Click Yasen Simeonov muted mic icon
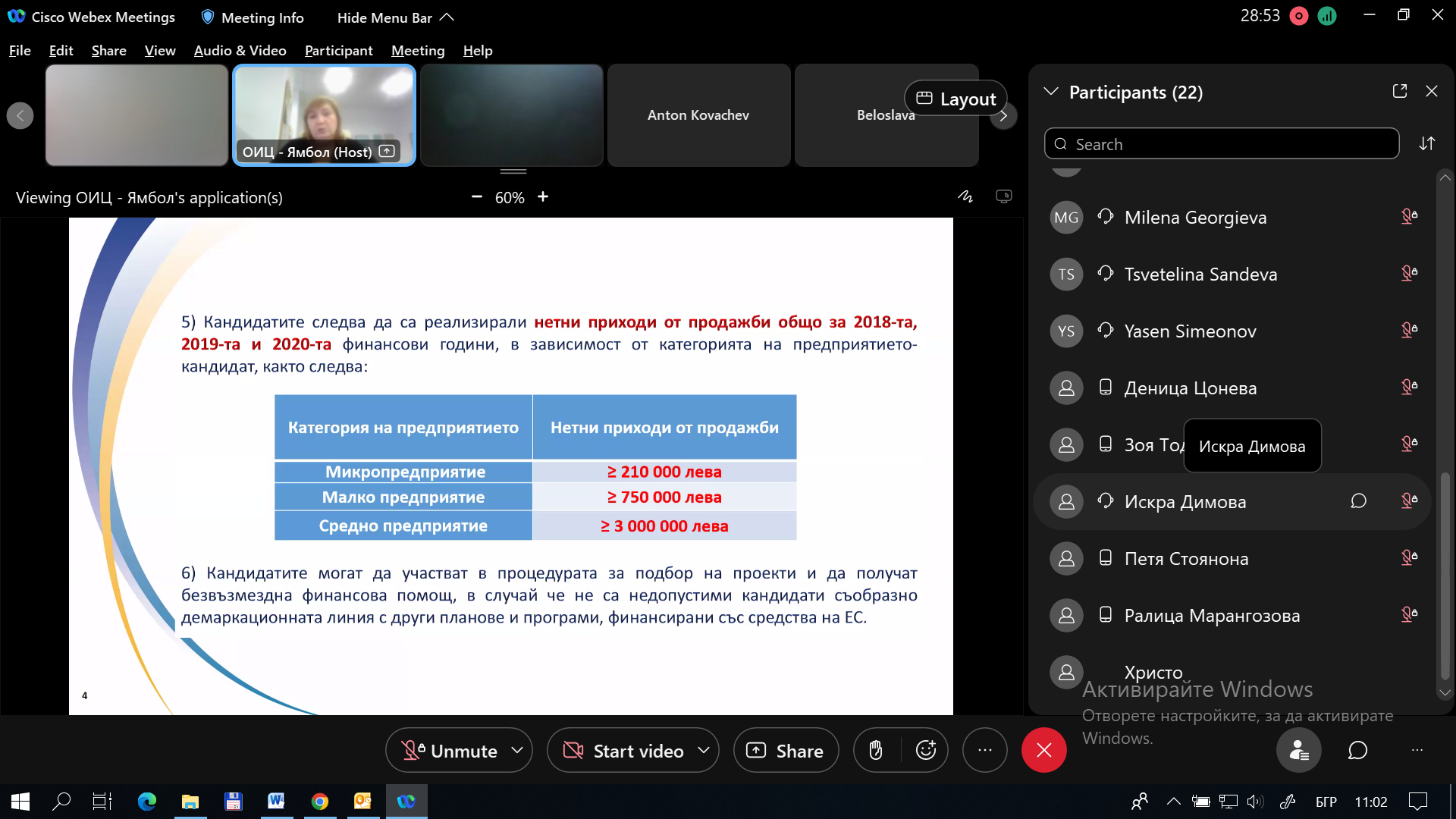Screen dimensions: 1456x819 click(x=1409, y=331)
